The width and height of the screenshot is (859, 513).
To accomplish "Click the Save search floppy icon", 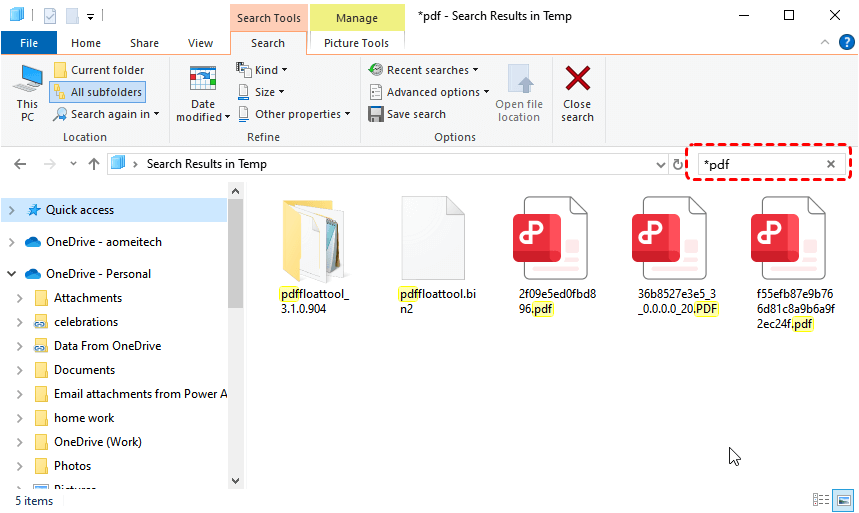I will 376,114.
